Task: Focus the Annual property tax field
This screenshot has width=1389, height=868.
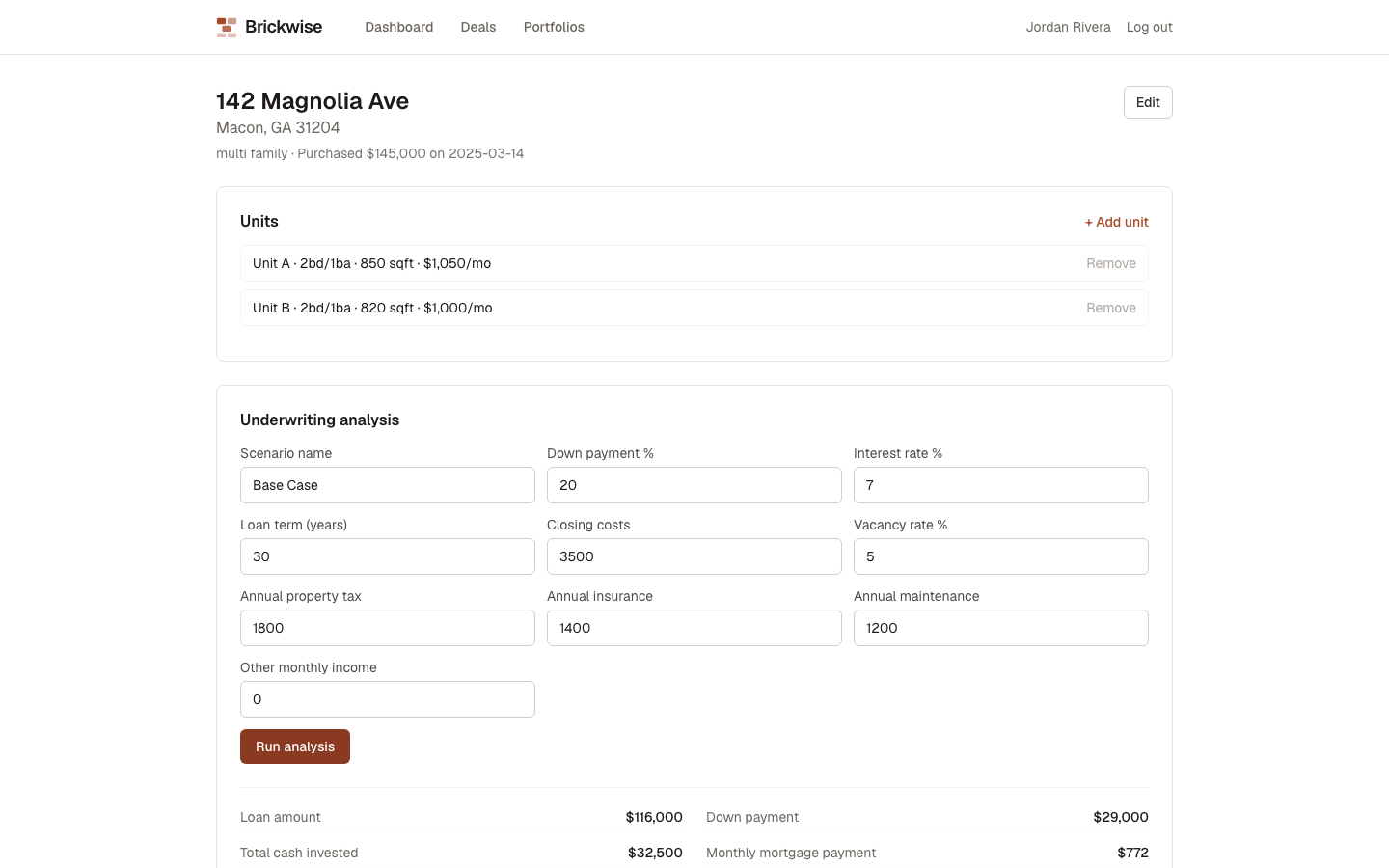Action: (388, 628)
